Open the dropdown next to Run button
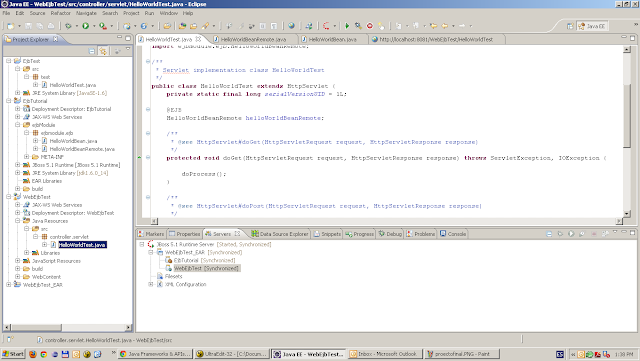Image resolution: width=640 pixels, height=361 pixels. tap(94, 26)
